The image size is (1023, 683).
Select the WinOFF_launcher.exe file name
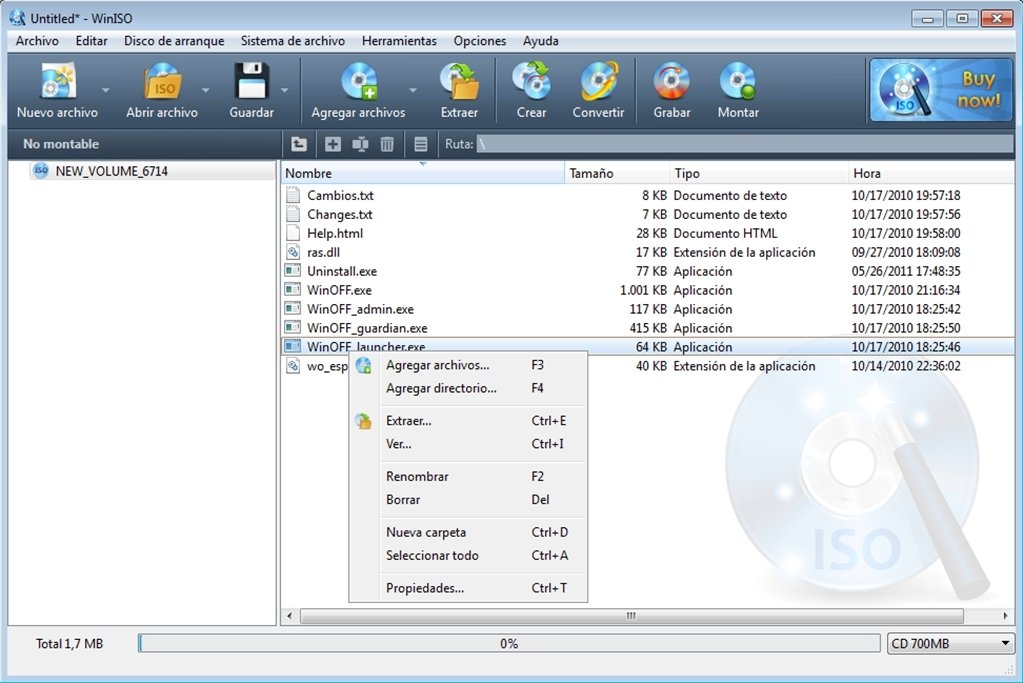click(366, 346)
